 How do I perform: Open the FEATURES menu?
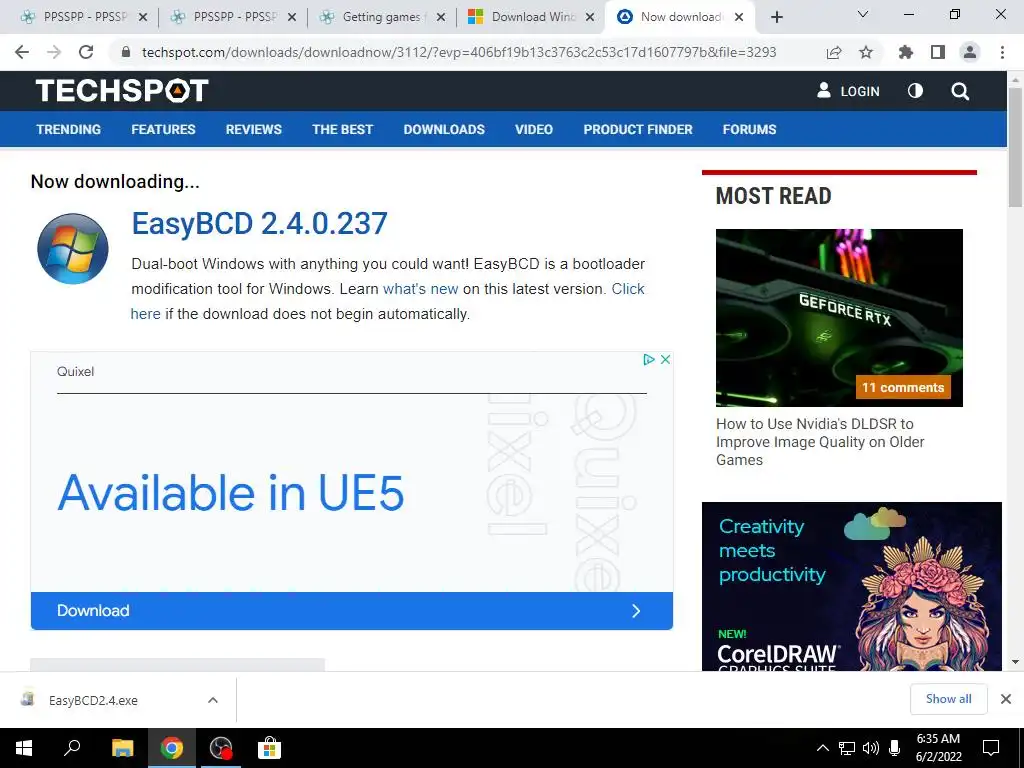click(x=163, y=129)
